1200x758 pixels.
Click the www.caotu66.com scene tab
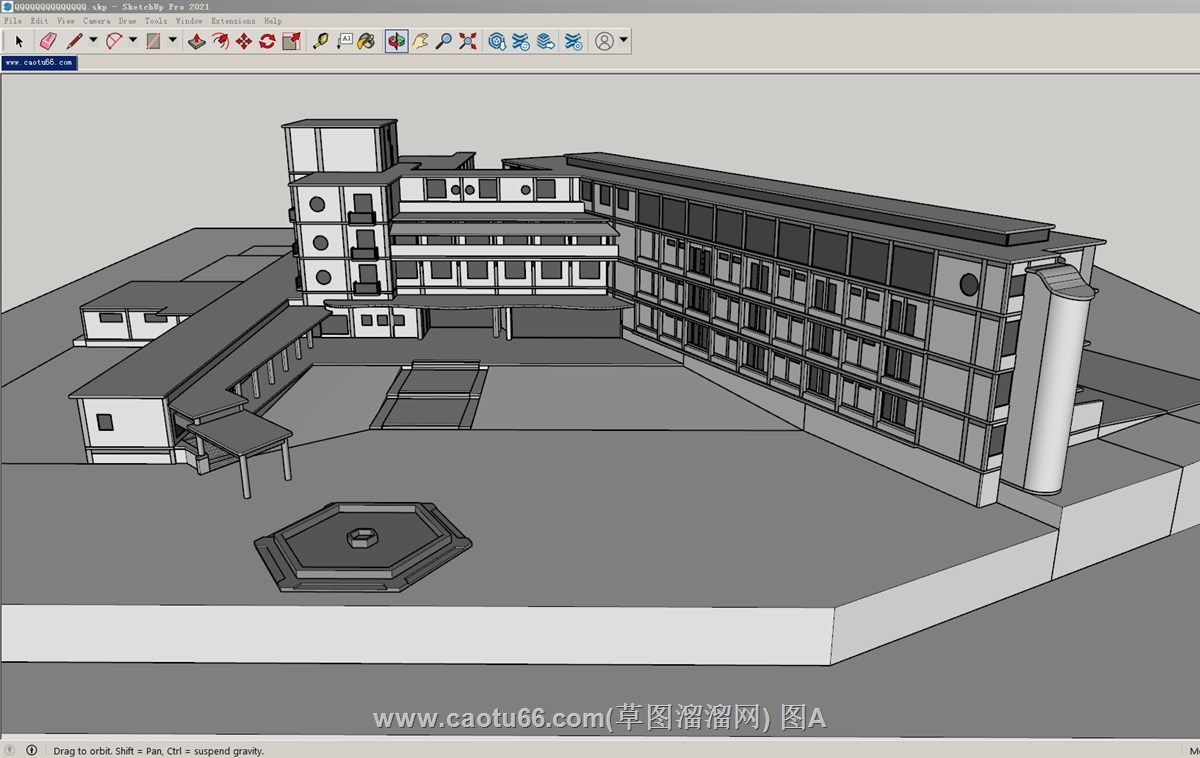39,62
